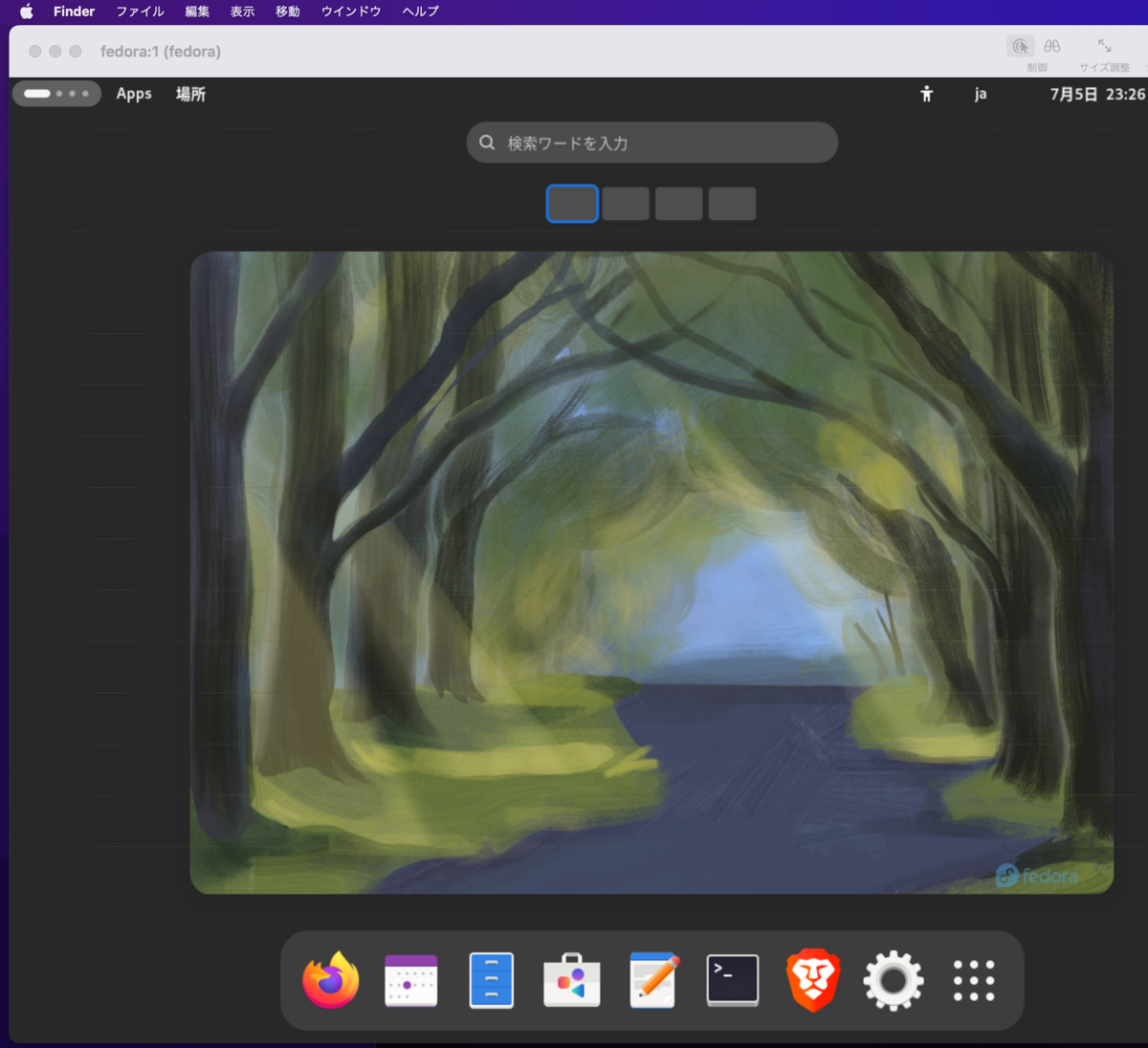Open the 移動 menu
This screenshot has width=1148, height=1048.
(x=287, y=11)
